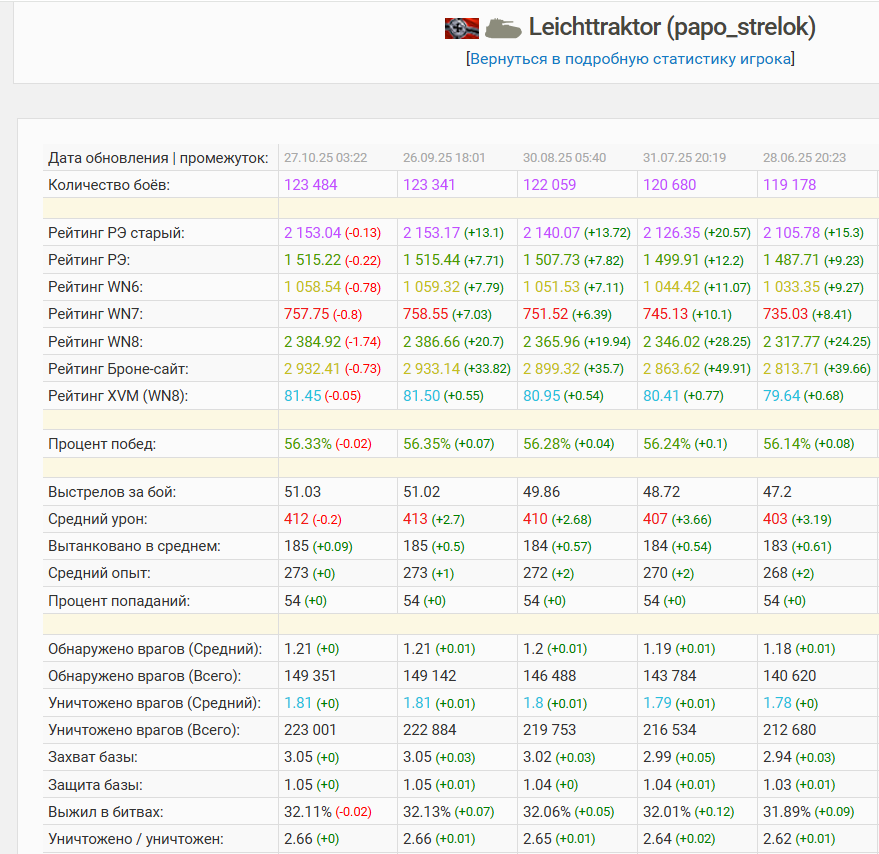
Task: Click the German flag icon beside Leichttraktor
Action: click(461, 28)
